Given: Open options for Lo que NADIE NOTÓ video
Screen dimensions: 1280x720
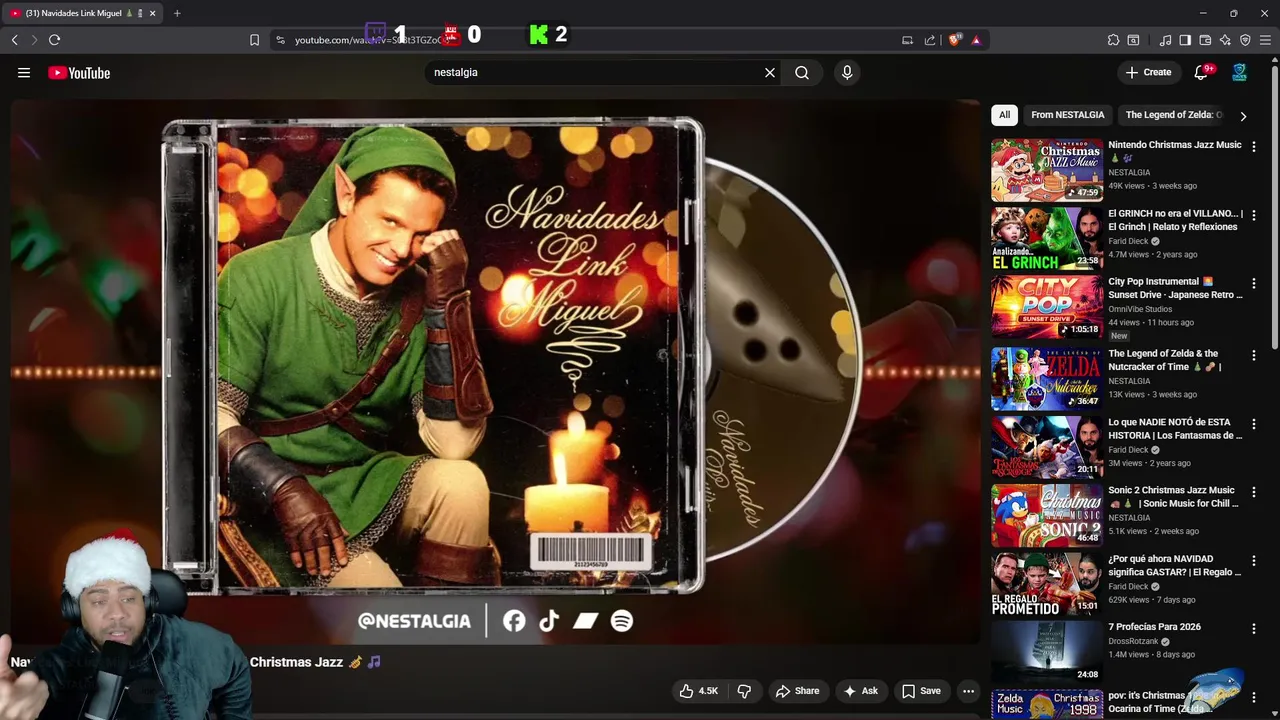Looking at the screenshot, I should pyautogui.click(x=1254, y=424).
